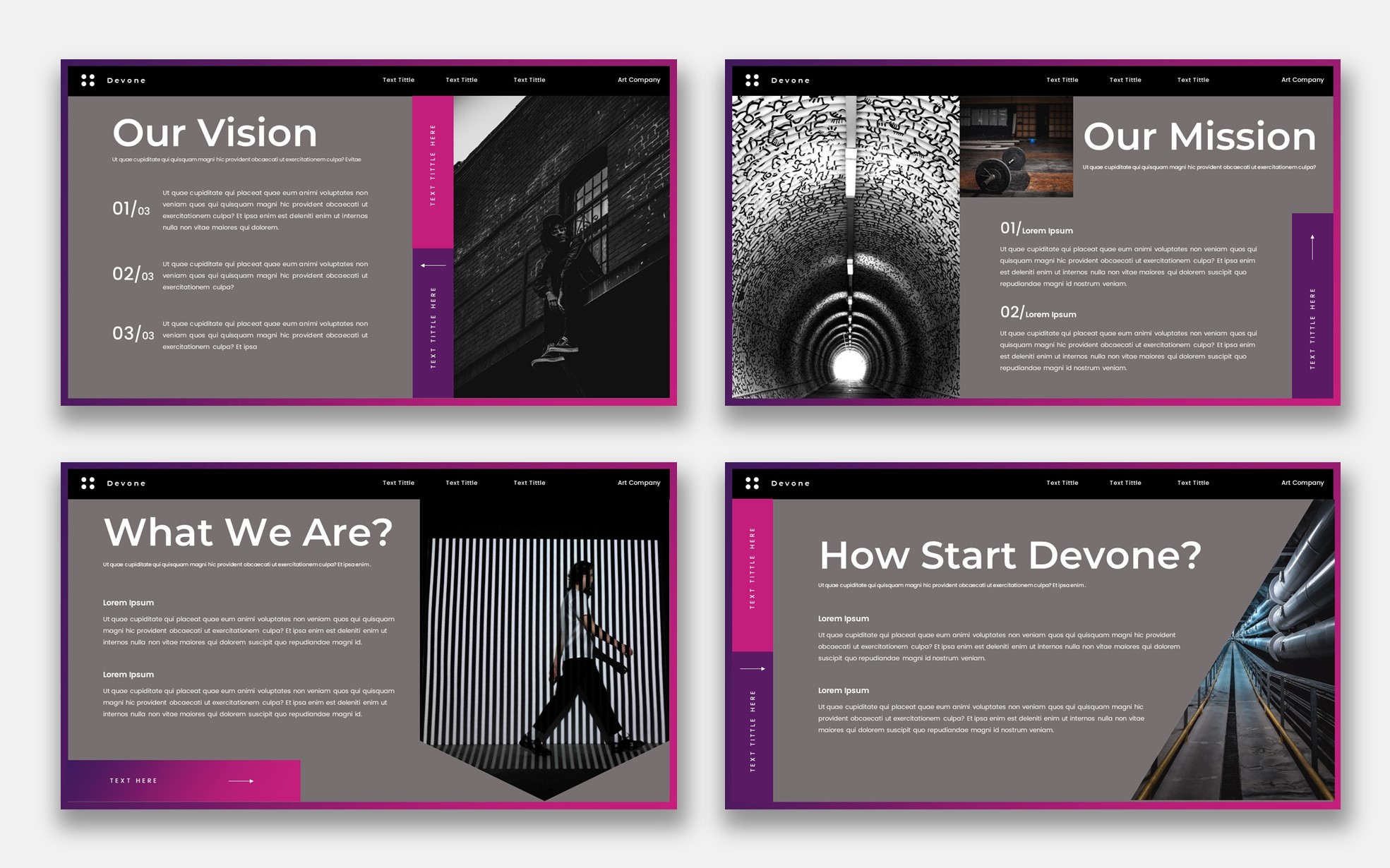Select the 01/Lorem Ipsum point on Our Mission slide
The width and height of the screenshot is (1390, 868).
pos(1036,228)
